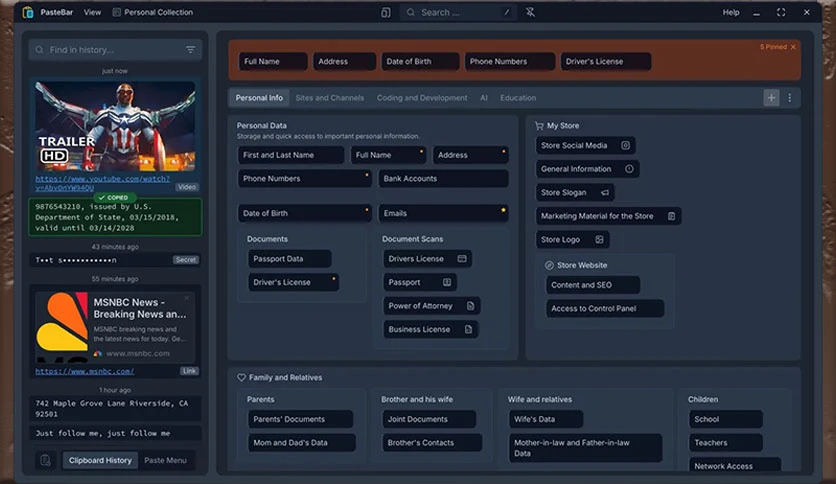Open the YouTube watch link

102,183
